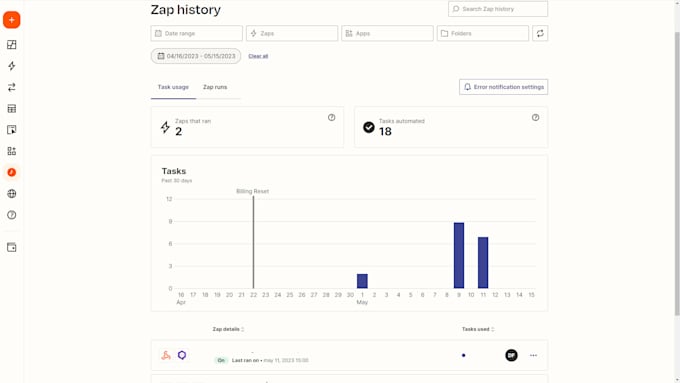
Task: Click the orange Create plus button
Action: tap(12, 20)
